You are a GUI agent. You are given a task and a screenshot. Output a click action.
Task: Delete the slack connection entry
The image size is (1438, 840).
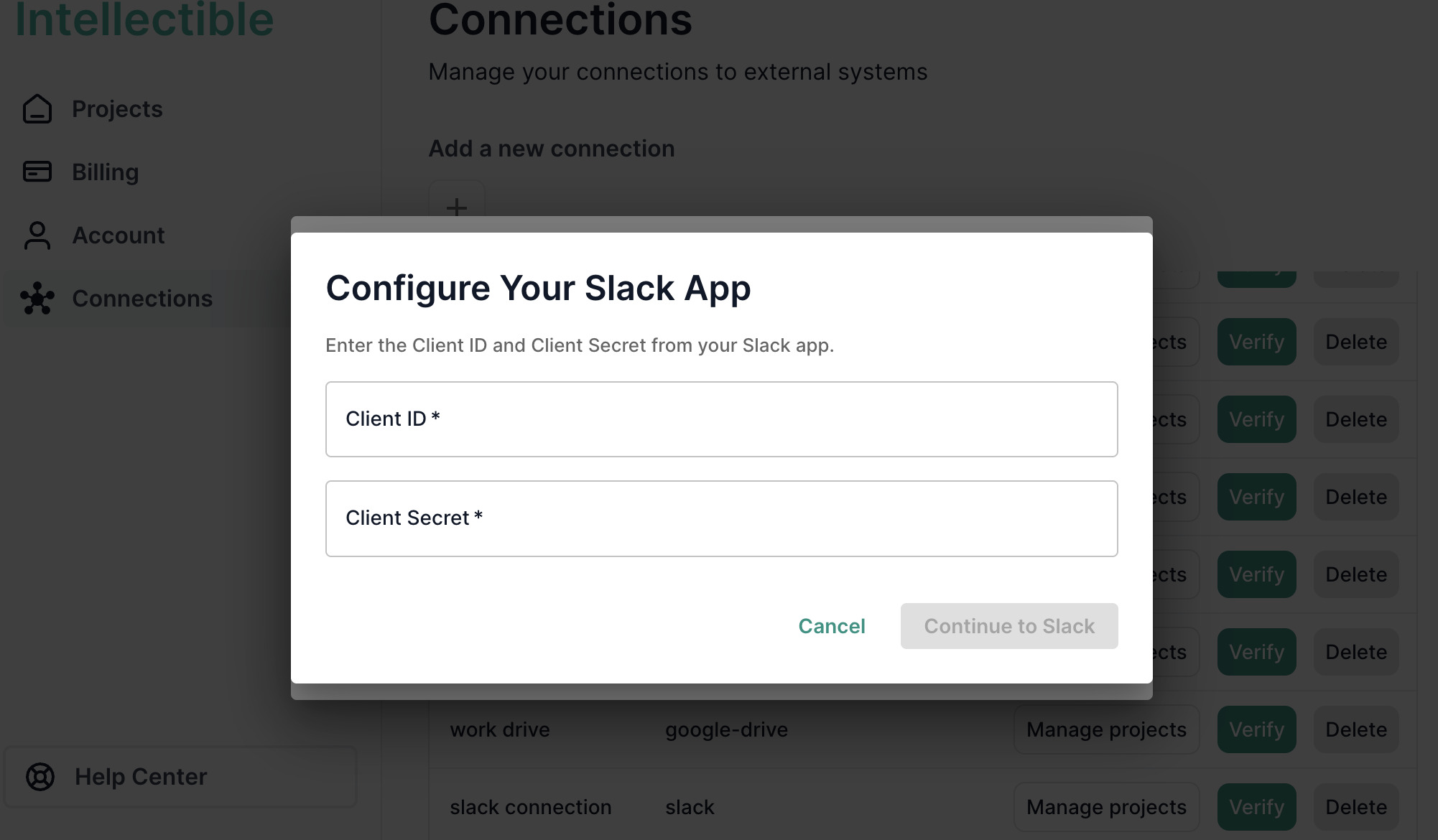coord(1356,807)
